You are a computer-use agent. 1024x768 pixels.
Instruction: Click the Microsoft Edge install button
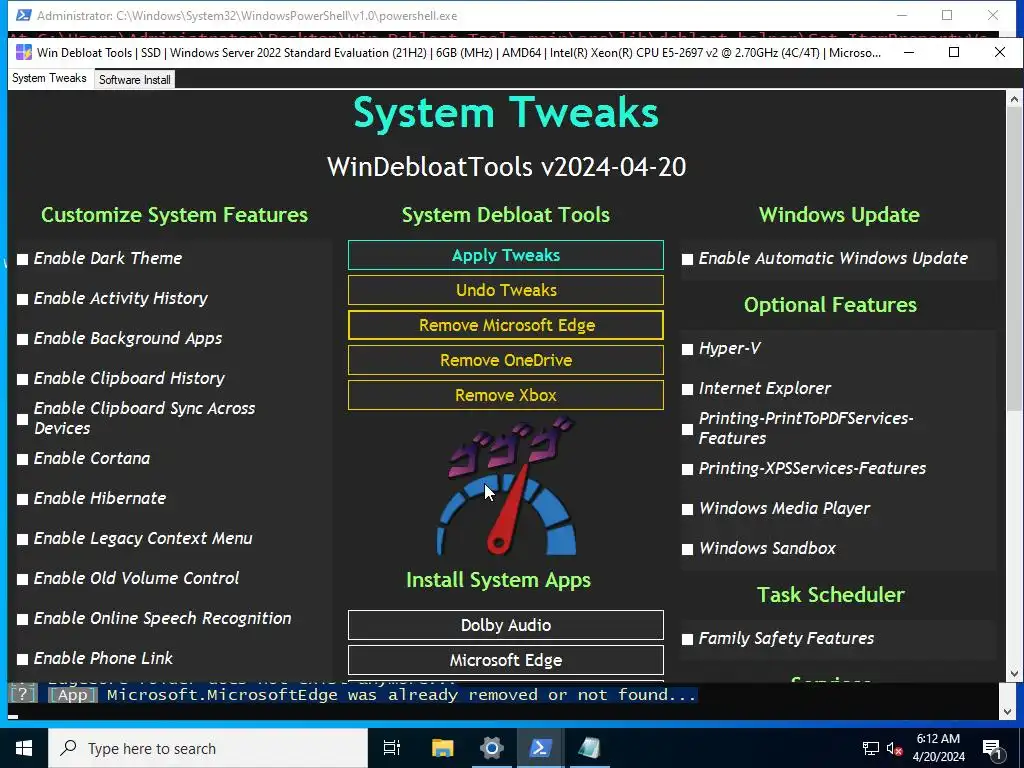(505, 660)
